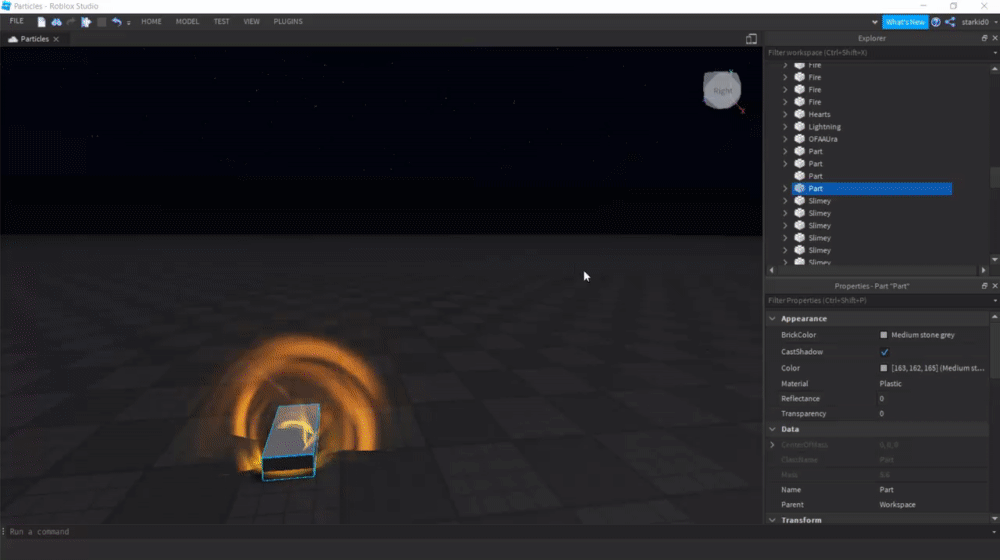Click the New file icon
Image resolution: width=1000 pixels, height=560 pixels.
(41, 22)
